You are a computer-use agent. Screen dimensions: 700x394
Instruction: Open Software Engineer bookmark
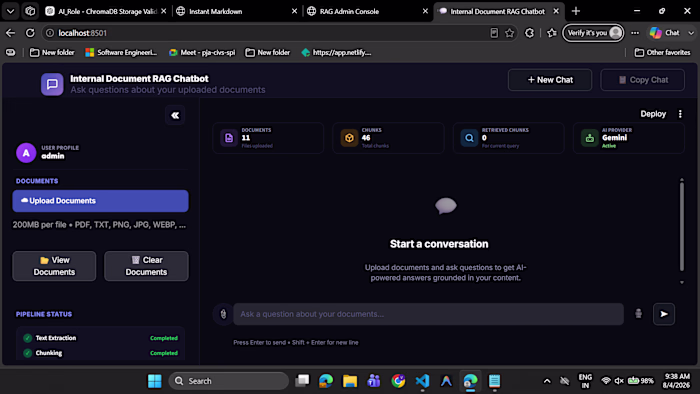pos(121,53)
